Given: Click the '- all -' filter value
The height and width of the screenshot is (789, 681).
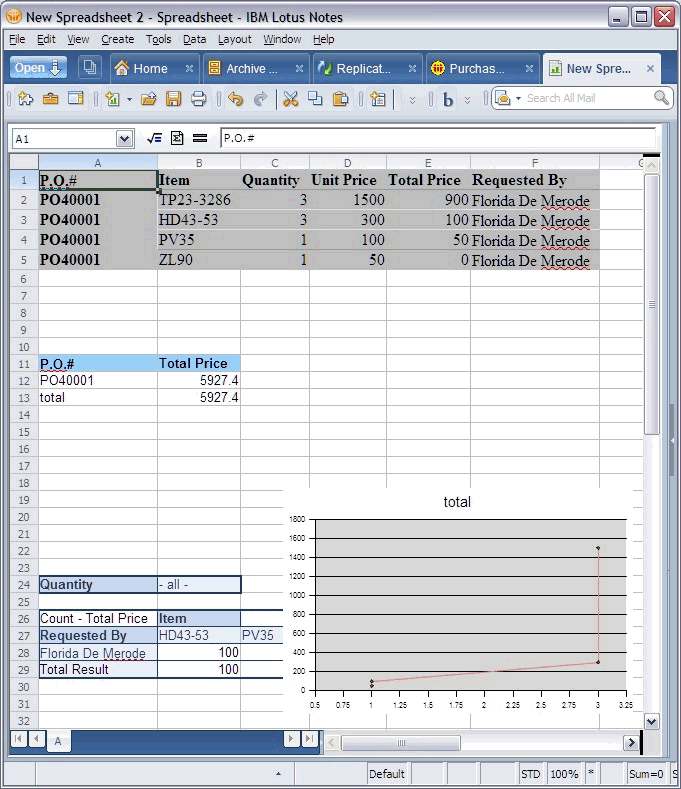Looking at the screenshot, I should tap(199, 585).
